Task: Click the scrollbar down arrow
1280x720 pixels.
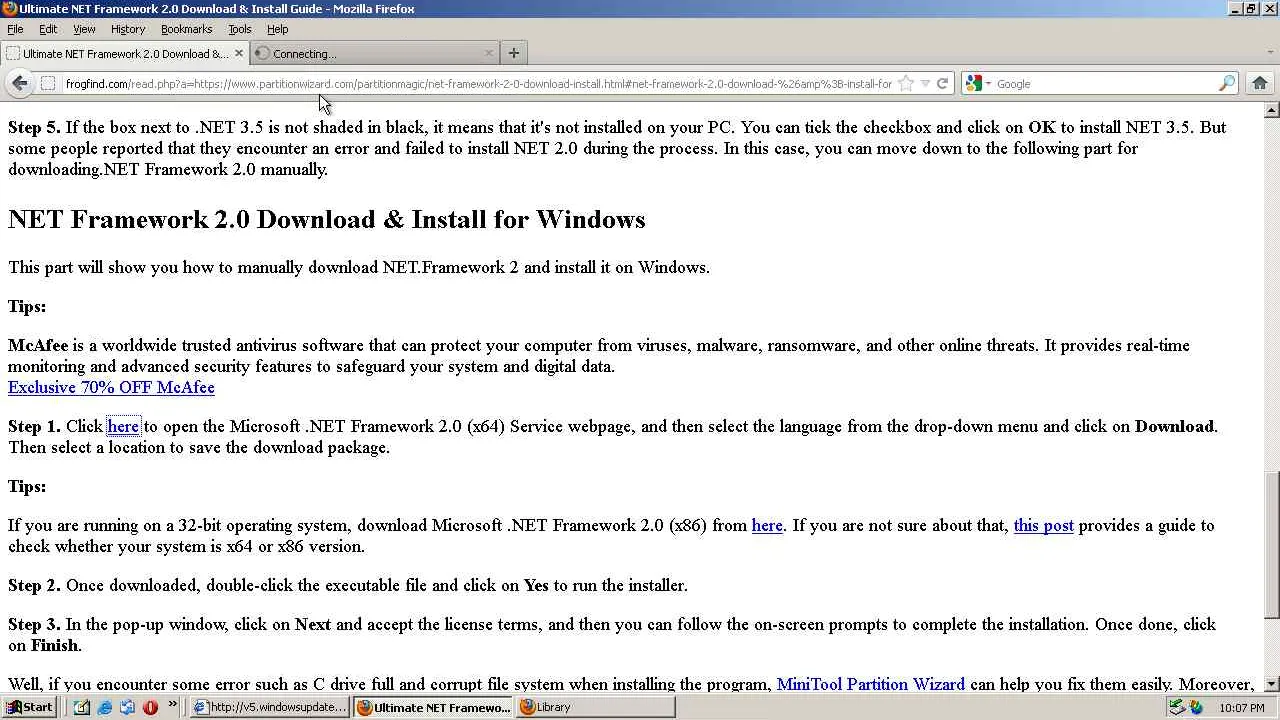Action: [1272, 685]
